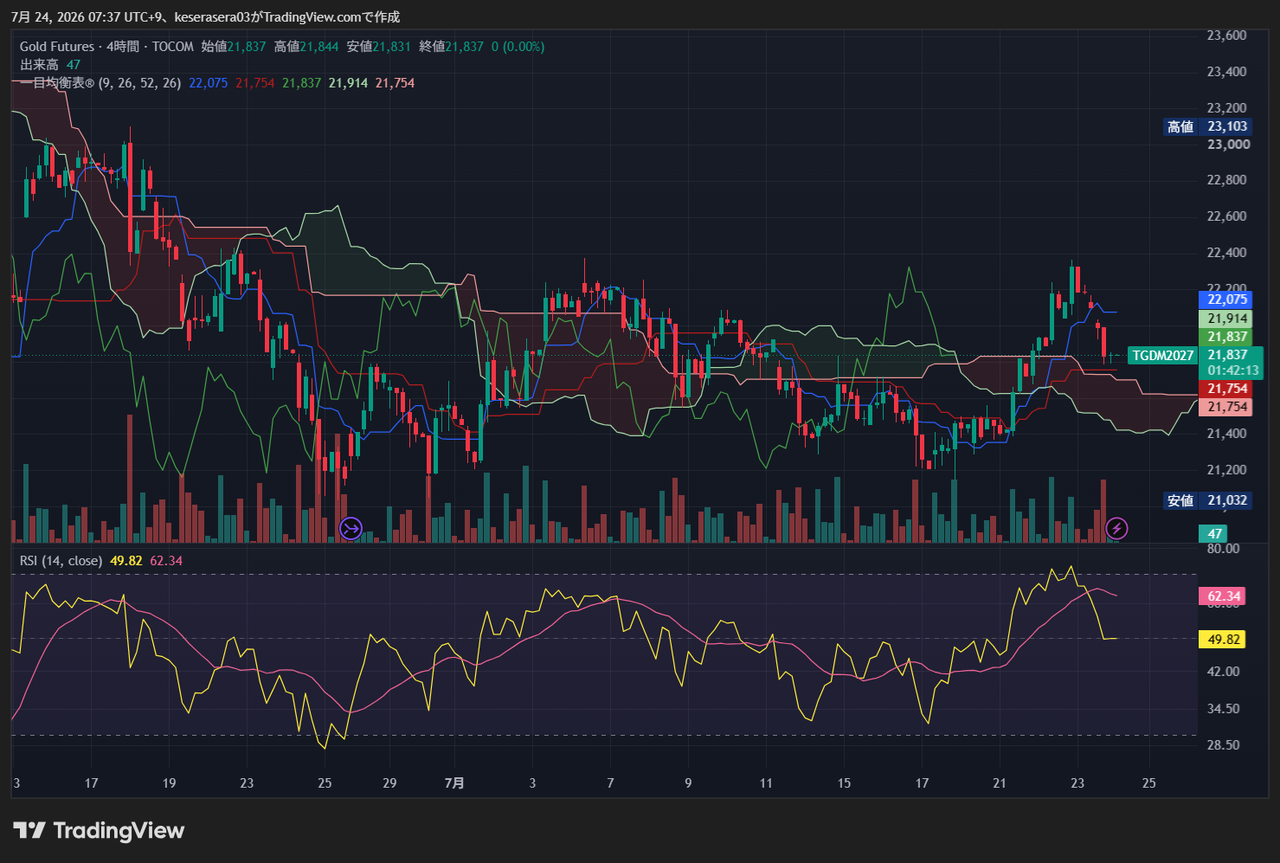Click the 出来高 volume legend label
The image size is (1280, 863).
[39, 65]
